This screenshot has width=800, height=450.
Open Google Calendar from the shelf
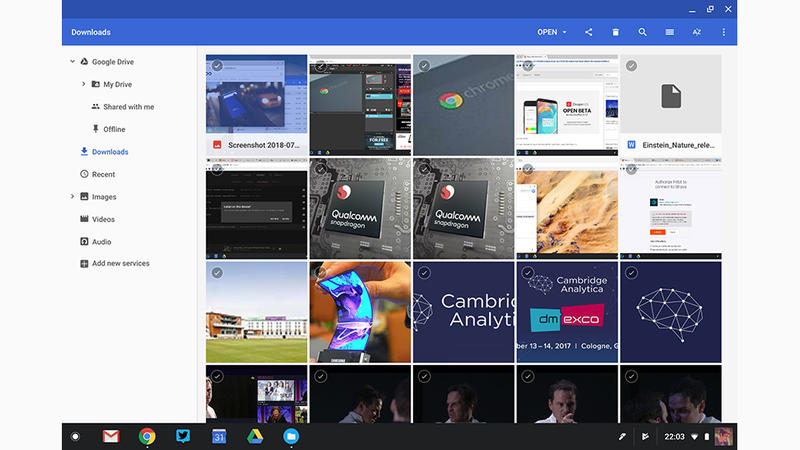[219, 436]
